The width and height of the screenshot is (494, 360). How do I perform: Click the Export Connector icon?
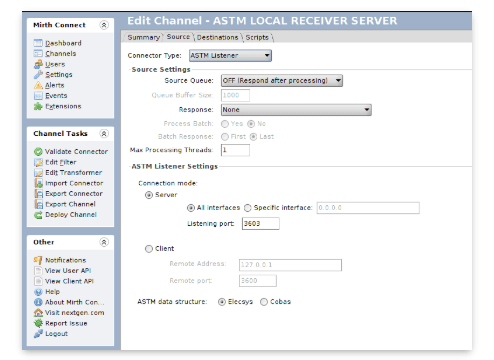click(38, 194)
